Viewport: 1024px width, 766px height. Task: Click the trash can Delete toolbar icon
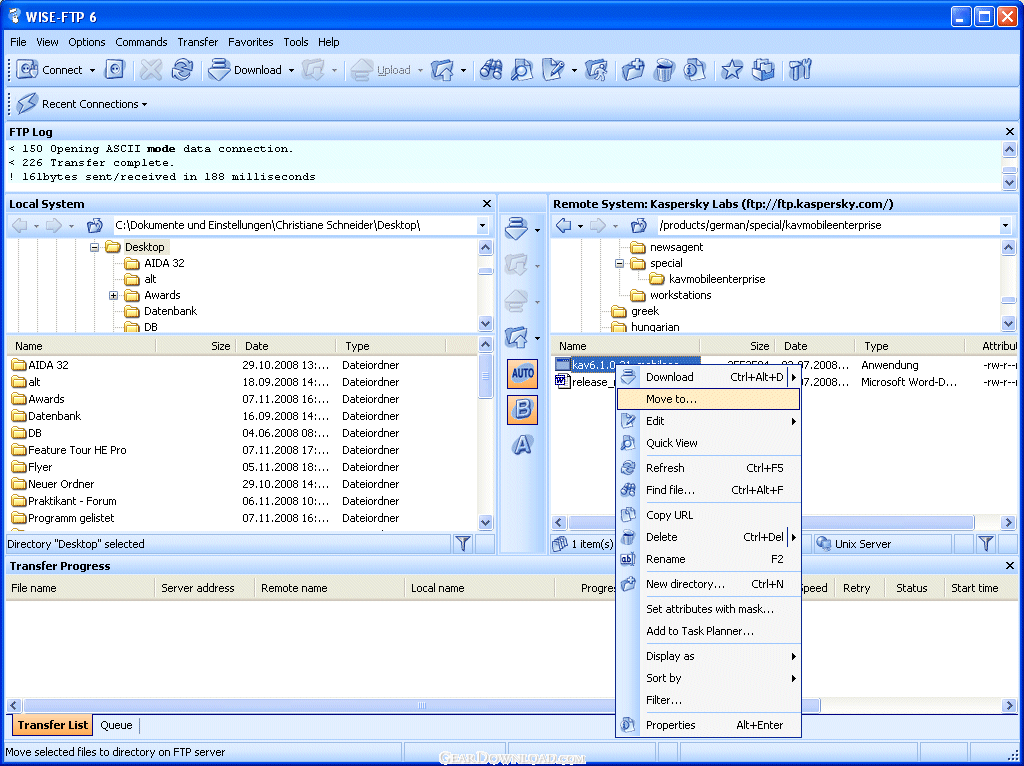[x=664, y=69]
